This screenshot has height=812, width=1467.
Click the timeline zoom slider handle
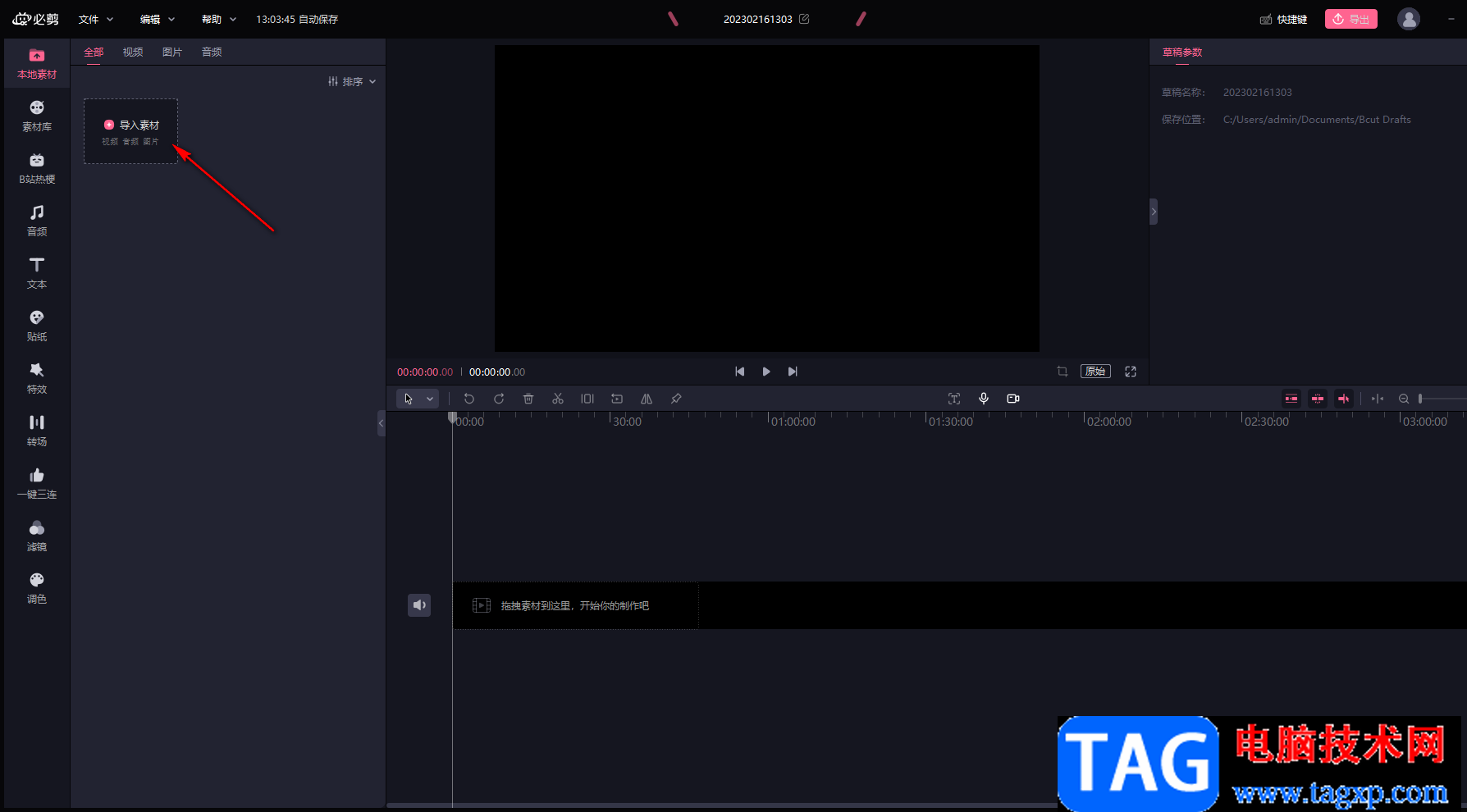[x=1420, y=399]
